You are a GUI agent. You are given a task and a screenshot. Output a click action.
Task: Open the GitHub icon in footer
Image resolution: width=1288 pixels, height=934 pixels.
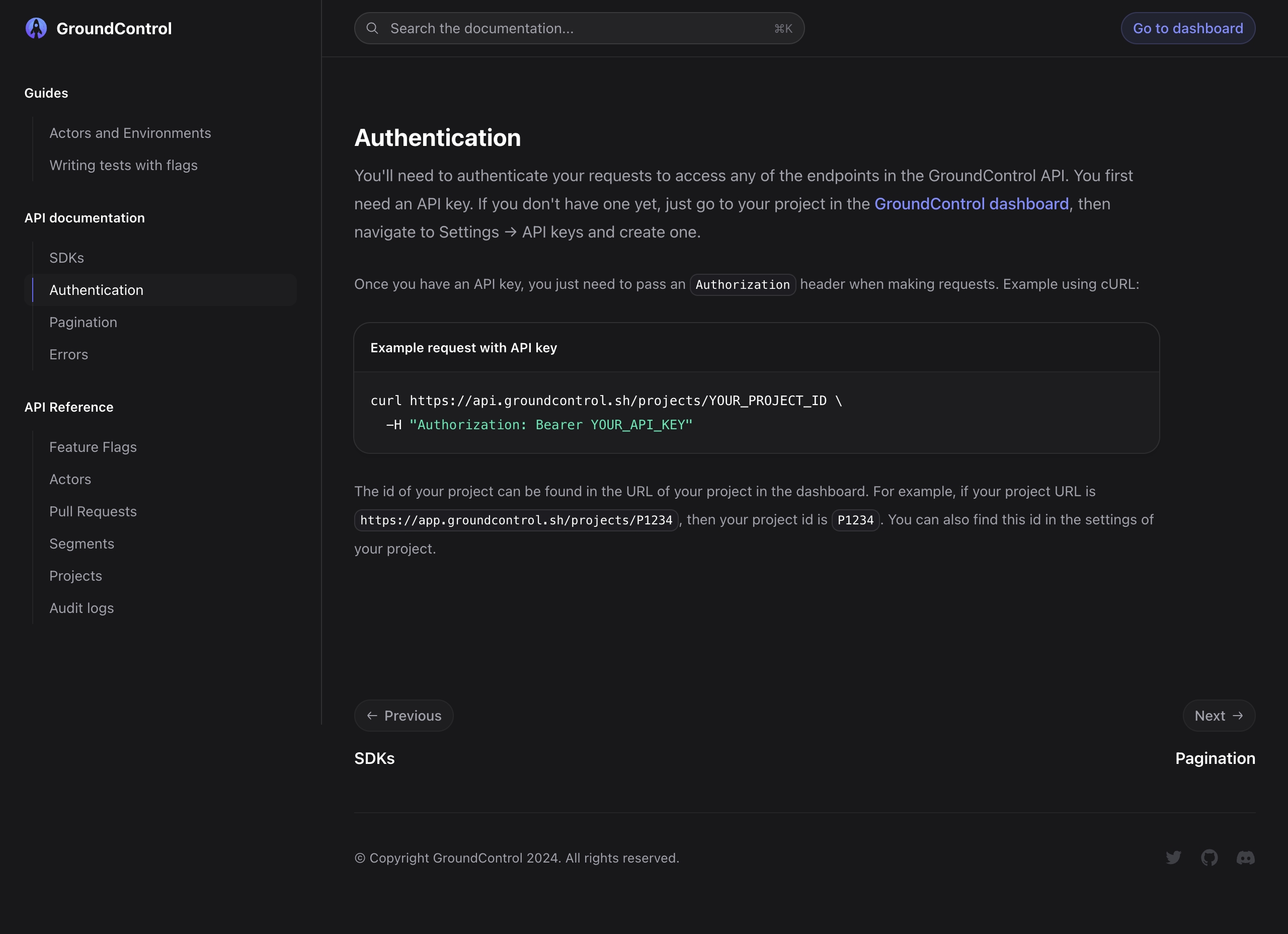click(1210, 858)
